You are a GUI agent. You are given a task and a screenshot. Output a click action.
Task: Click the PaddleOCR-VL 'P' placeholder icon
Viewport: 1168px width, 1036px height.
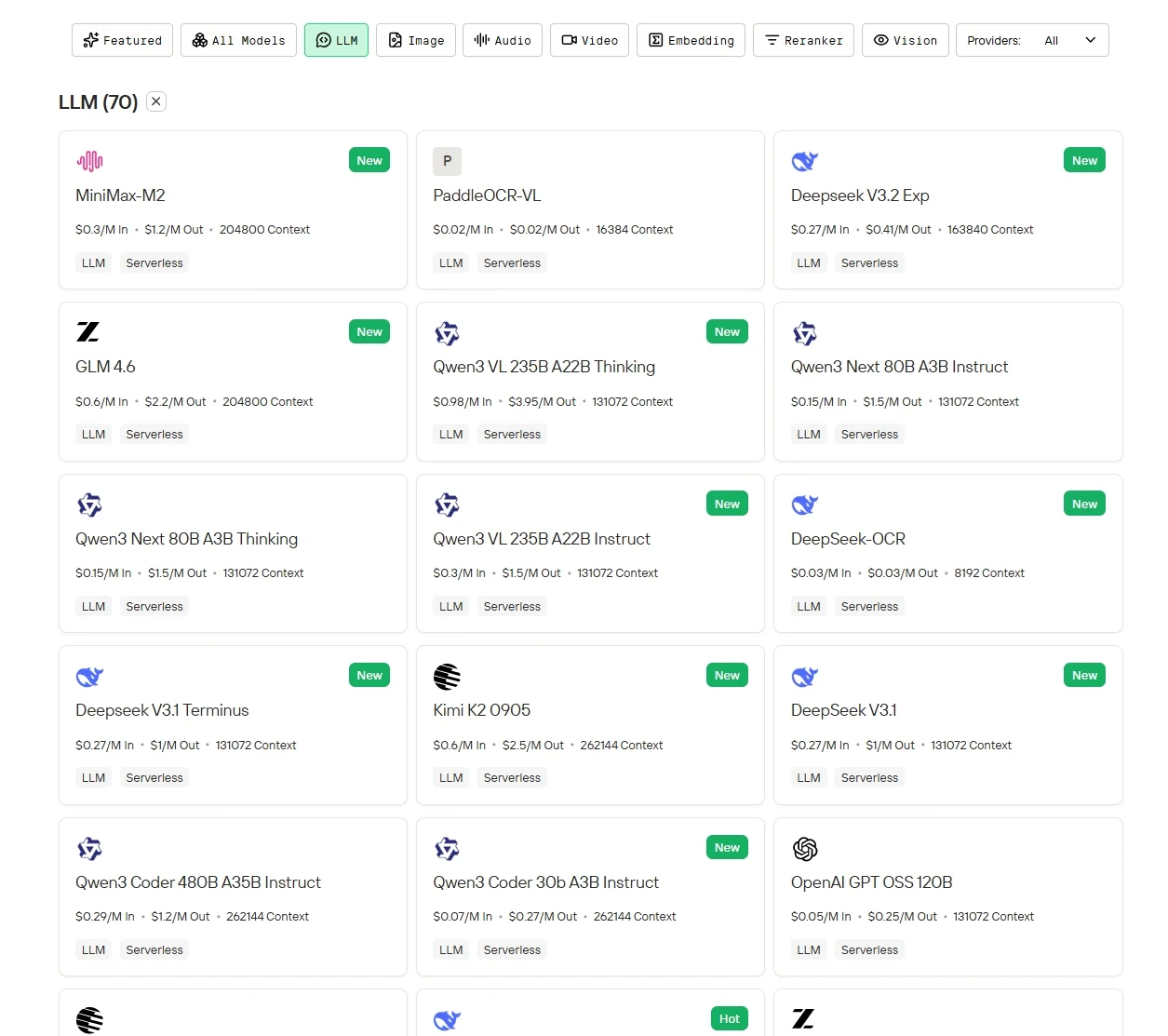coord(447,161)
